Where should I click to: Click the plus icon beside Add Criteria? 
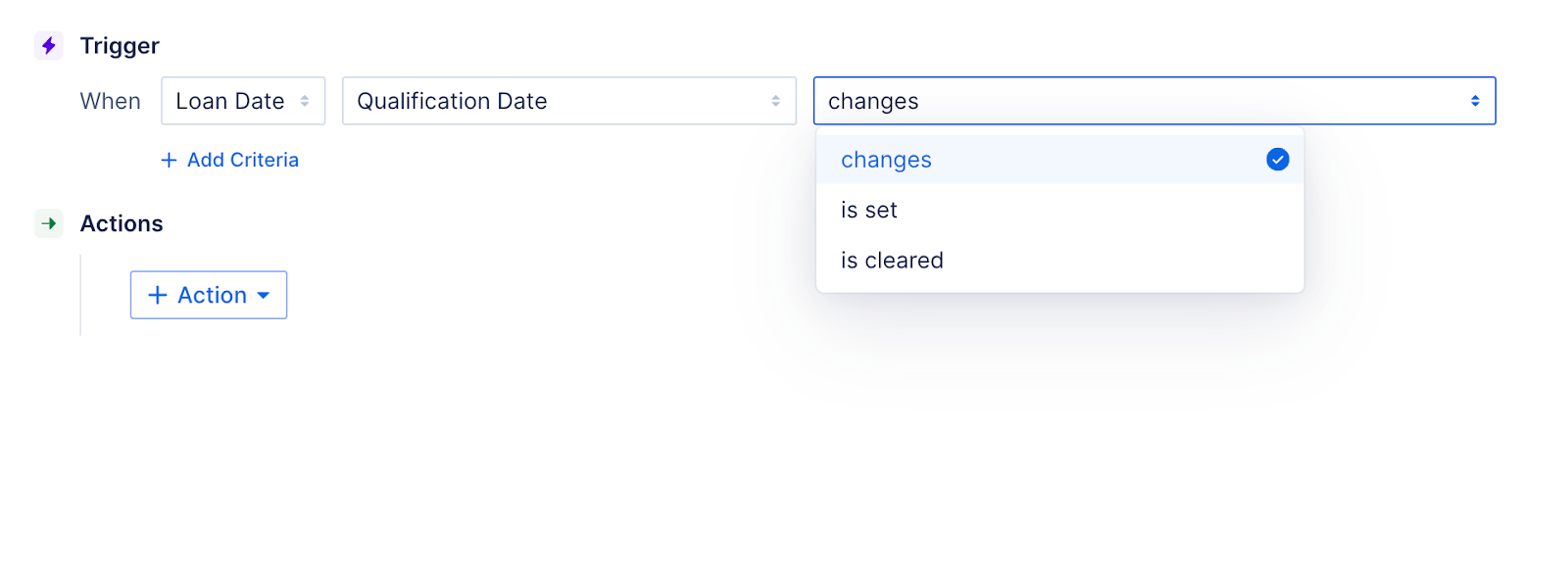tap(170, 160)
